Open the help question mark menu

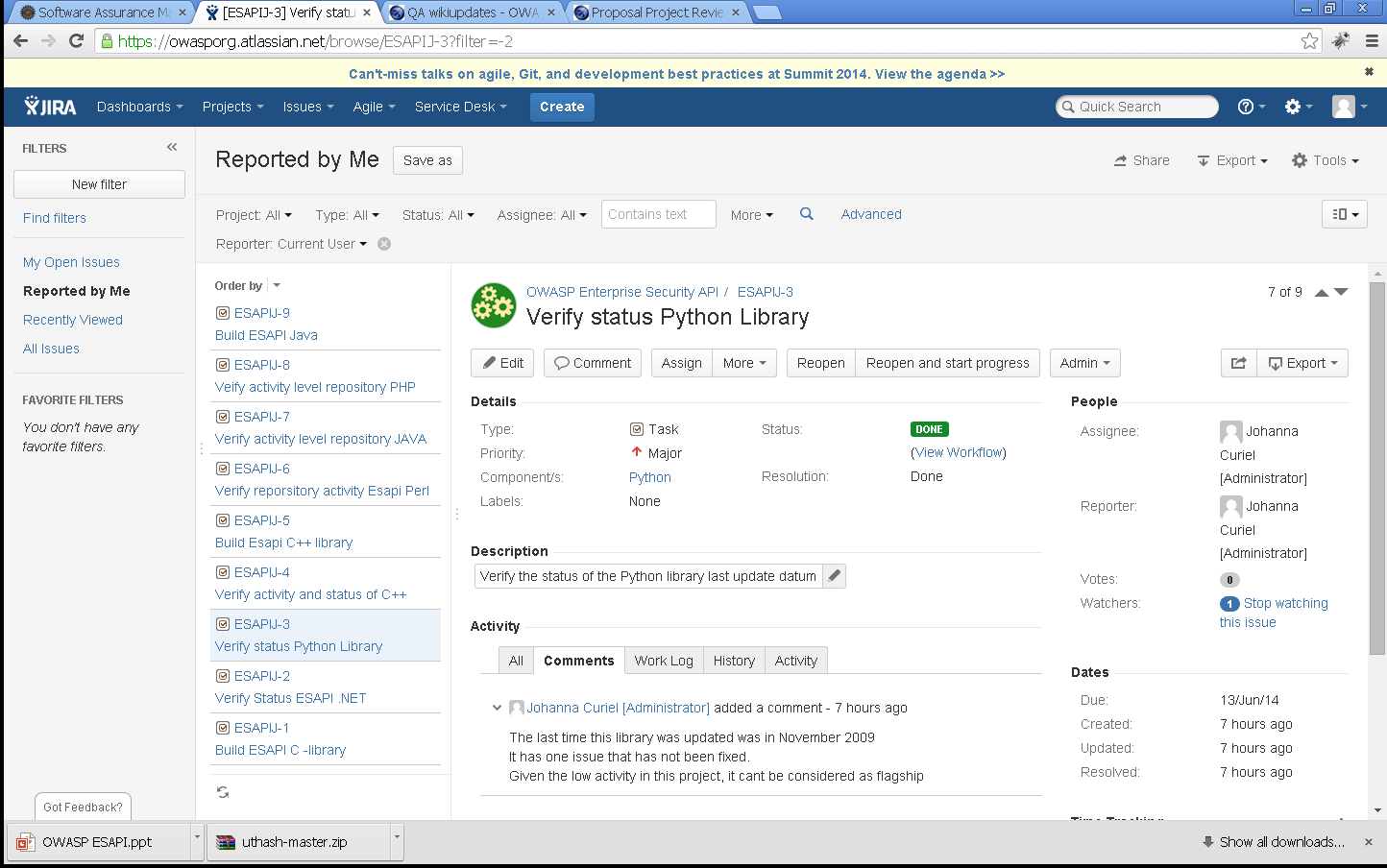pos(1251,107)
